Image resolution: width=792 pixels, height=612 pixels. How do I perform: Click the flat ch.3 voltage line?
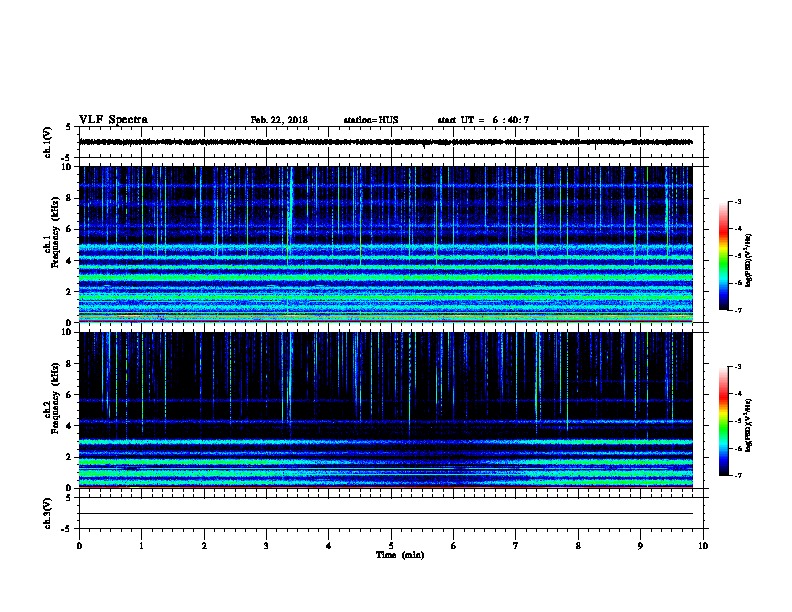point(385,514)
